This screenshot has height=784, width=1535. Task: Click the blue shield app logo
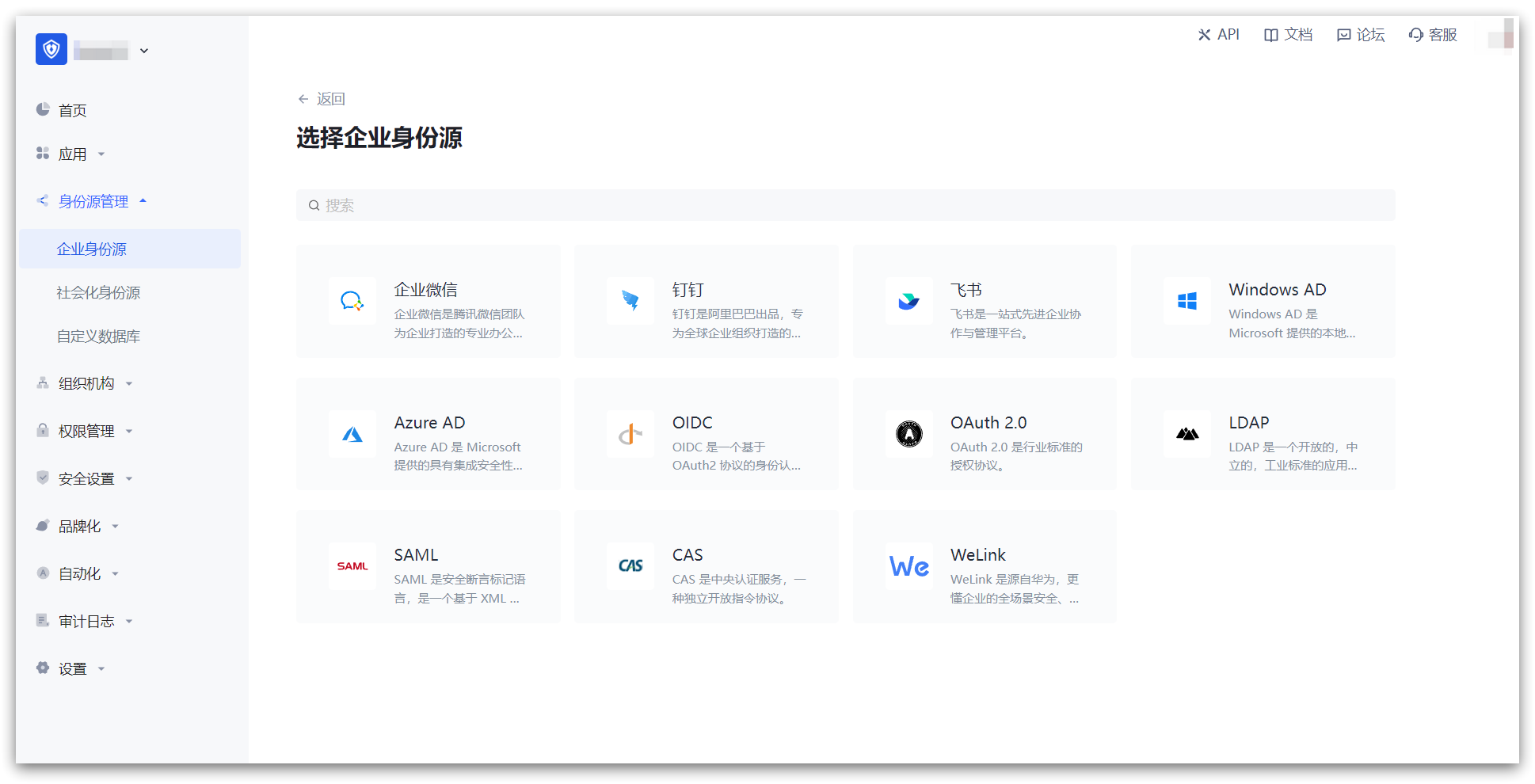[51, 50]
